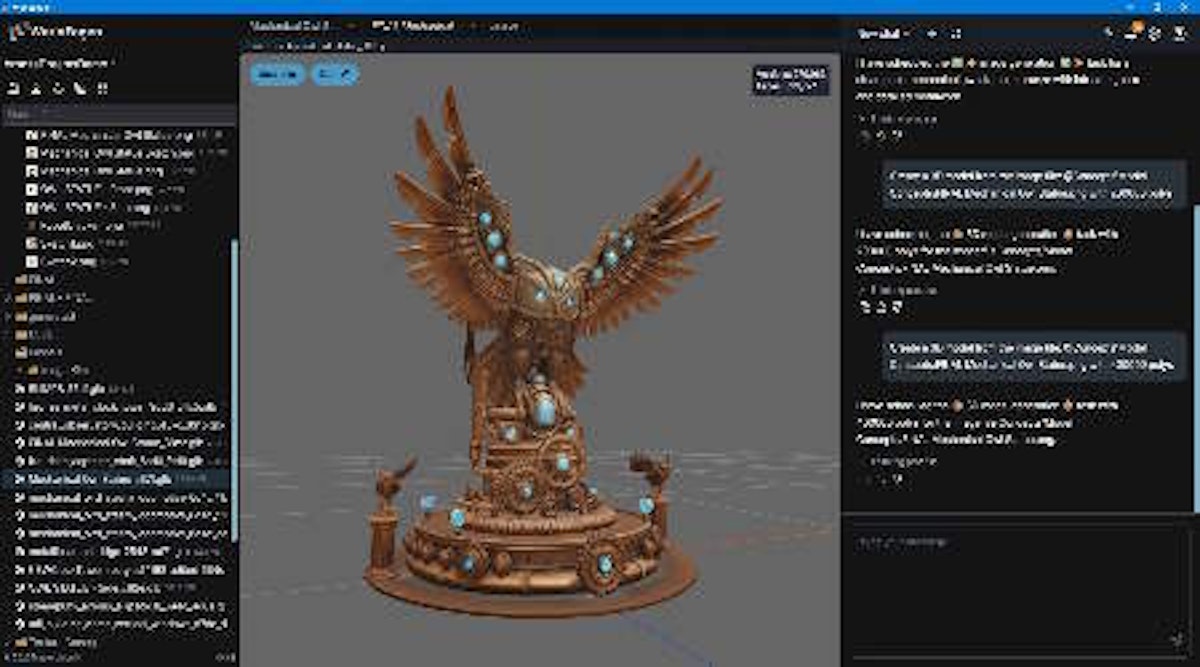The image size is (1200, 667).
Task: Click the grid view icon in the file toolbar
Action: coord(102,89)
